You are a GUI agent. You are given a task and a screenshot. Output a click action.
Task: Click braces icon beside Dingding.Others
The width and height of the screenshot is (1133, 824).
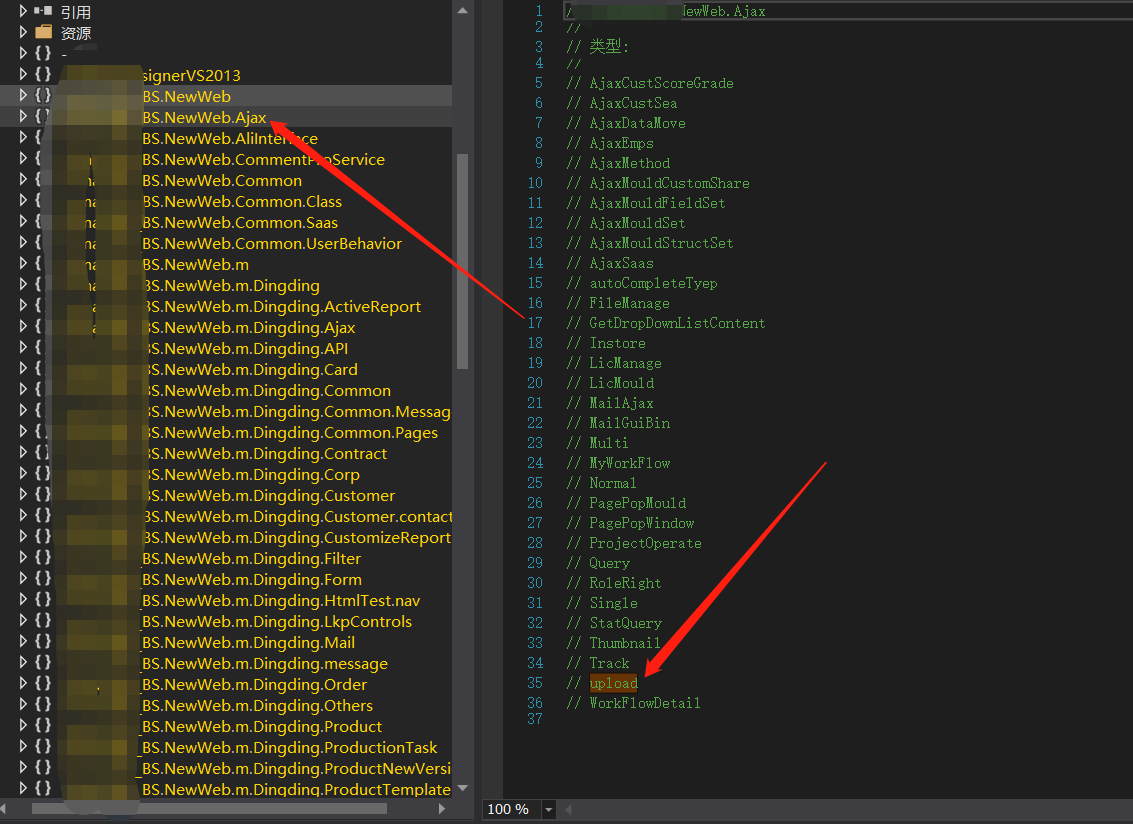click(x=43, y=704)
